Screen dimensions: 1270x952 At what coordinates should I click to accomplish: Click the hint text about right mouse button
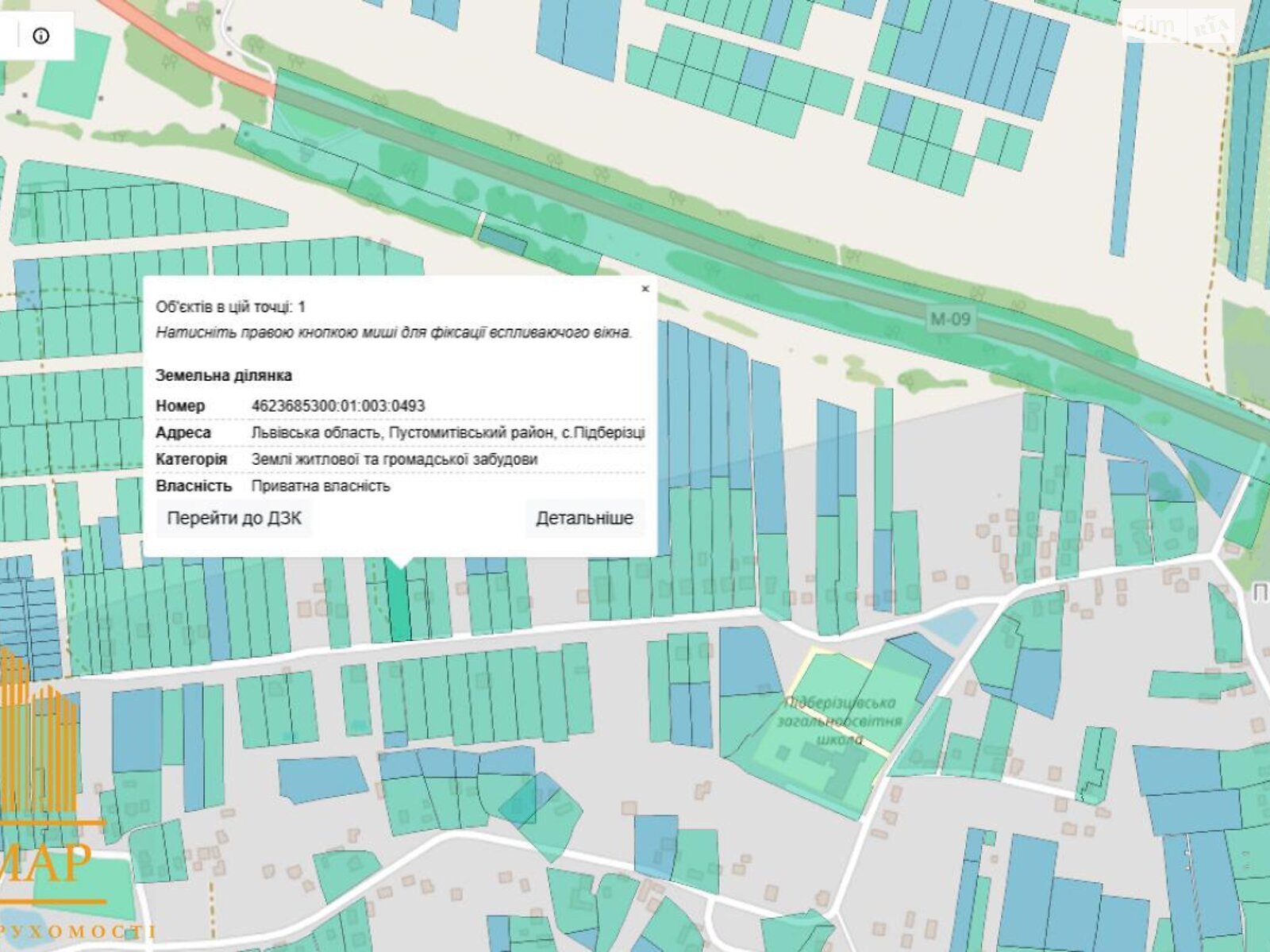tap(394, 332)
